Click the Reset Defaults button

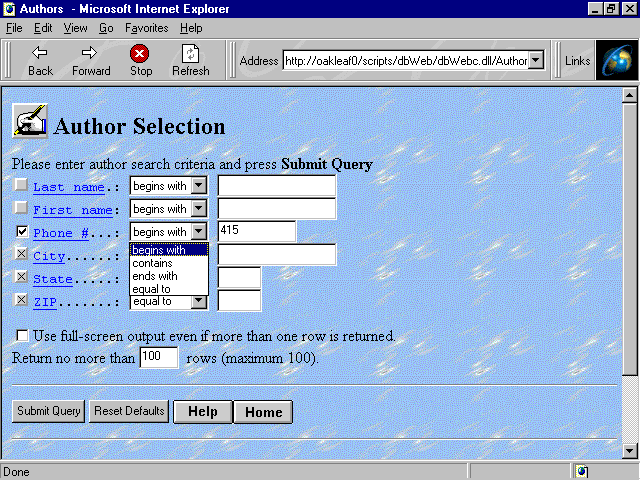tap(129, 411)
